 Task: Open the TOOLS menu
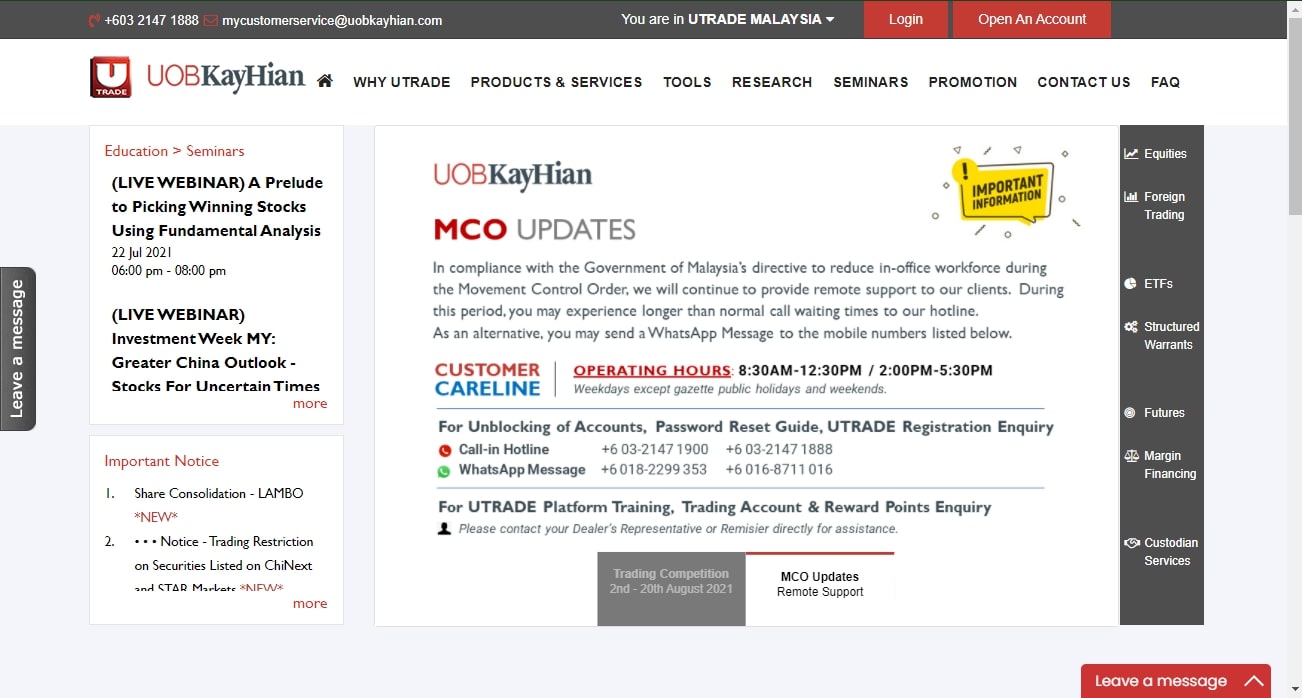(688, 82)
